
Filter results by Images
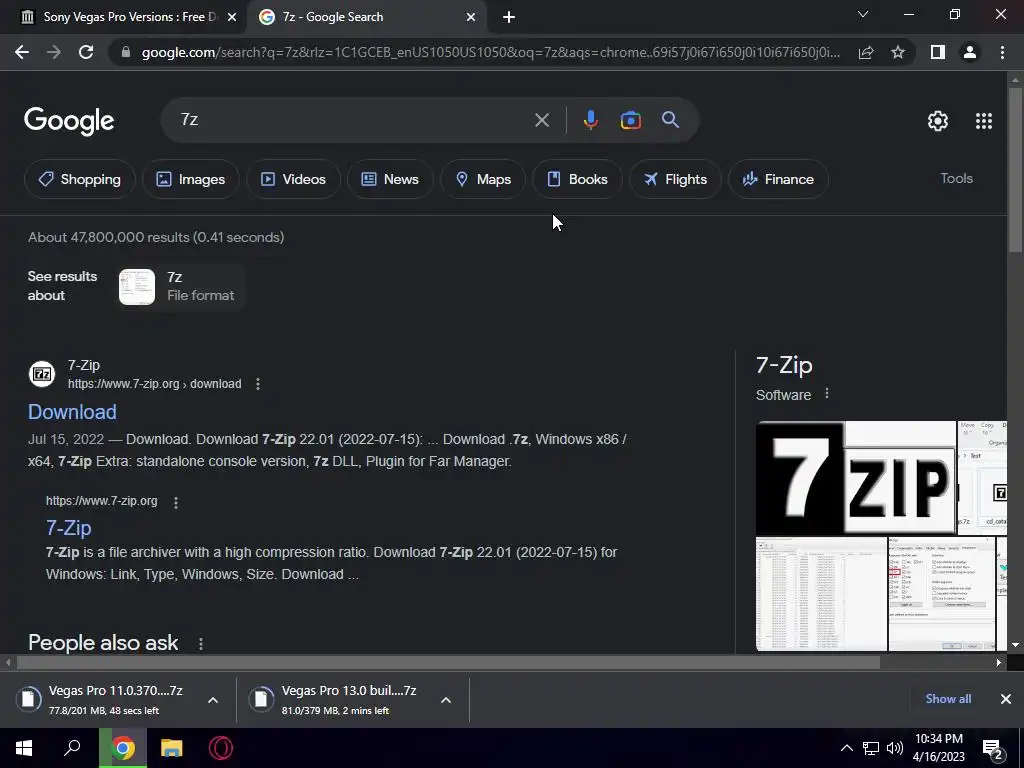pos(191,179)
